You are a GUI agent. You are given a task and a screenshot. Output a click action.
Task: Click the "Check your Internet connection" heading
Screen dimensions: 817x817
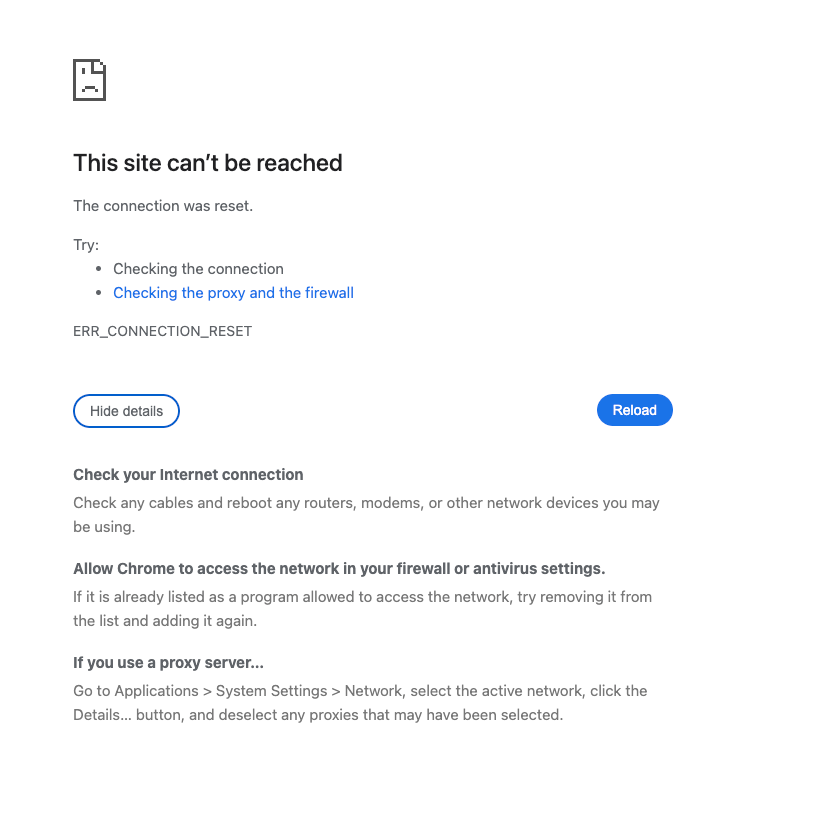click(x=188, y=475)
